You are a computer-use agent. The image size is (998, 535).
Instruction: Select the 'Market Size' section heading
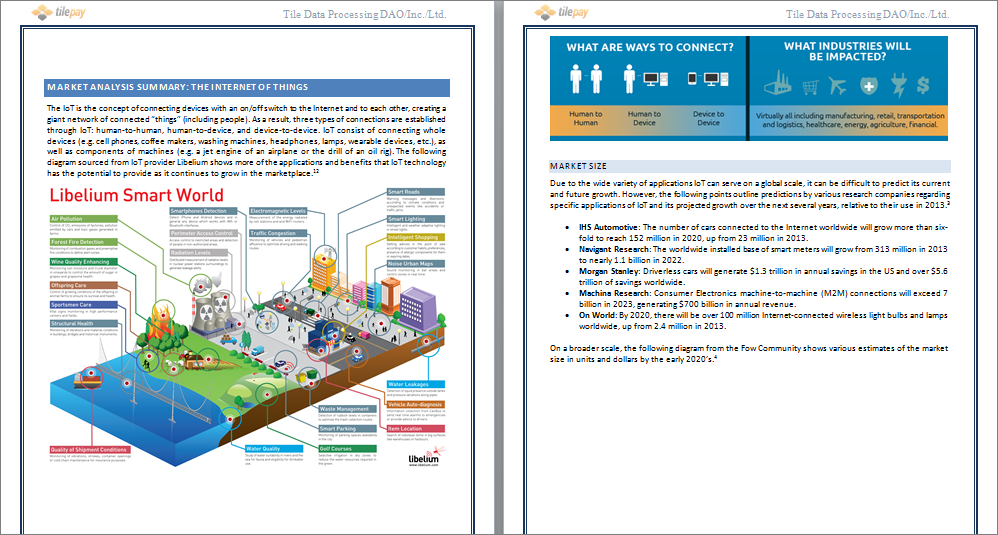click(579, 166)
